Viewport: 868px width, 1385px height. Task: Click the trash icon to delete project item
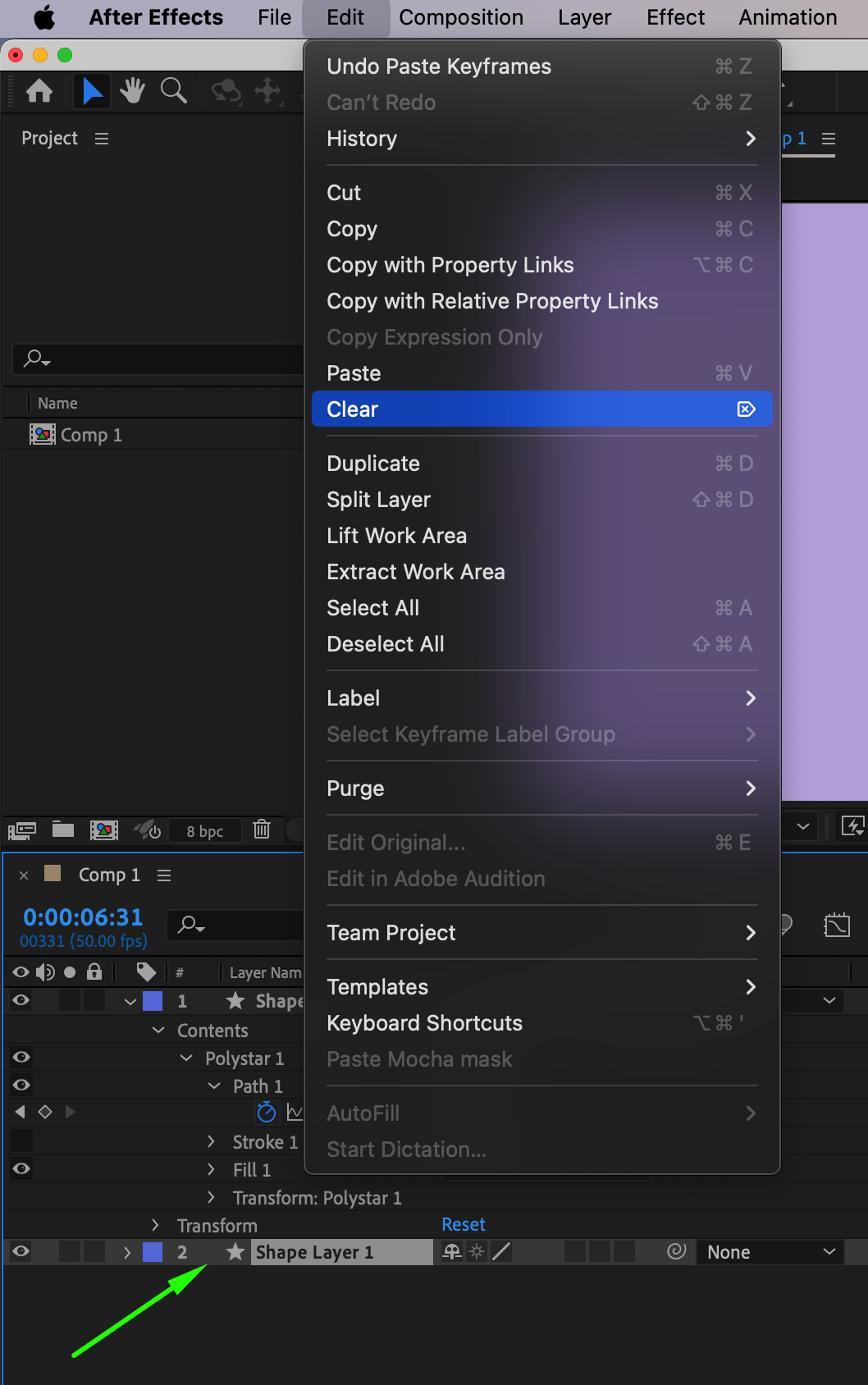click(x=262, y=830)
